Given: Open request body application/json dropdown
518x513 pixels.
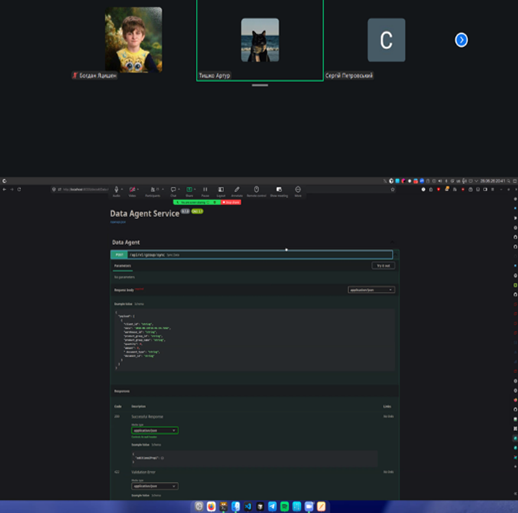Looking at the screenshot, I should (371, 290).
